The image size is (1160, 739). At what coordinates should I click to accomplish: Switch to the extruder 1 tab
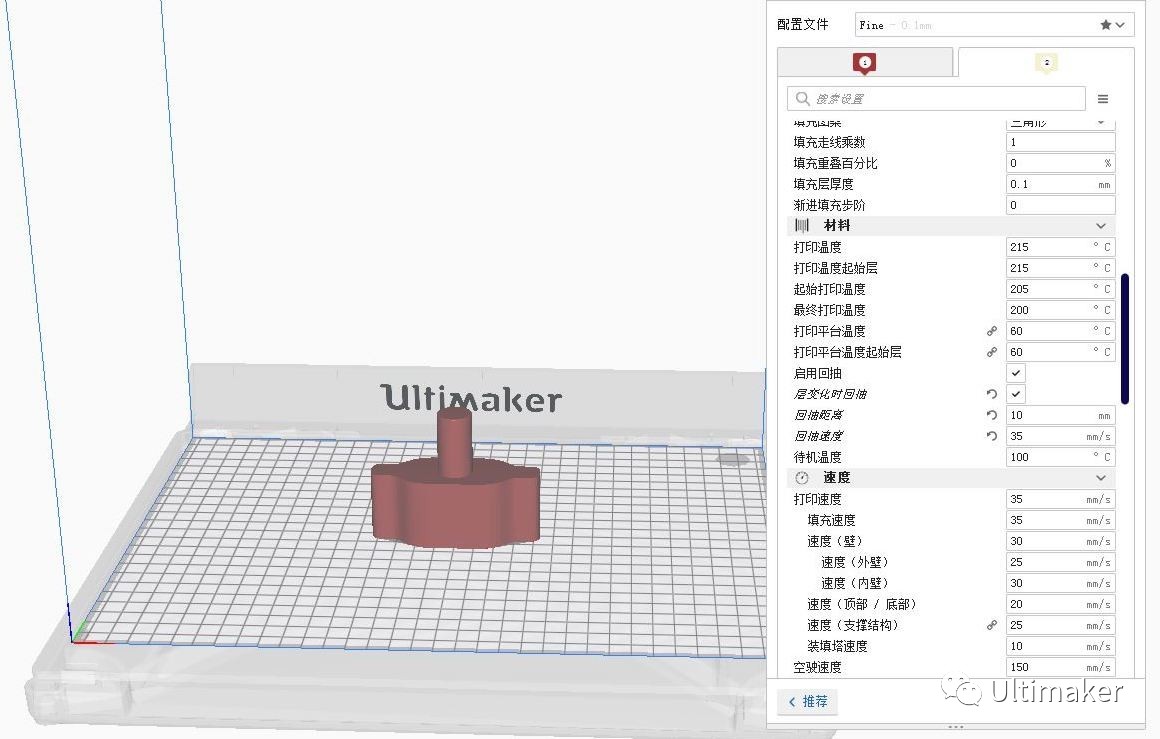[865, 63]
